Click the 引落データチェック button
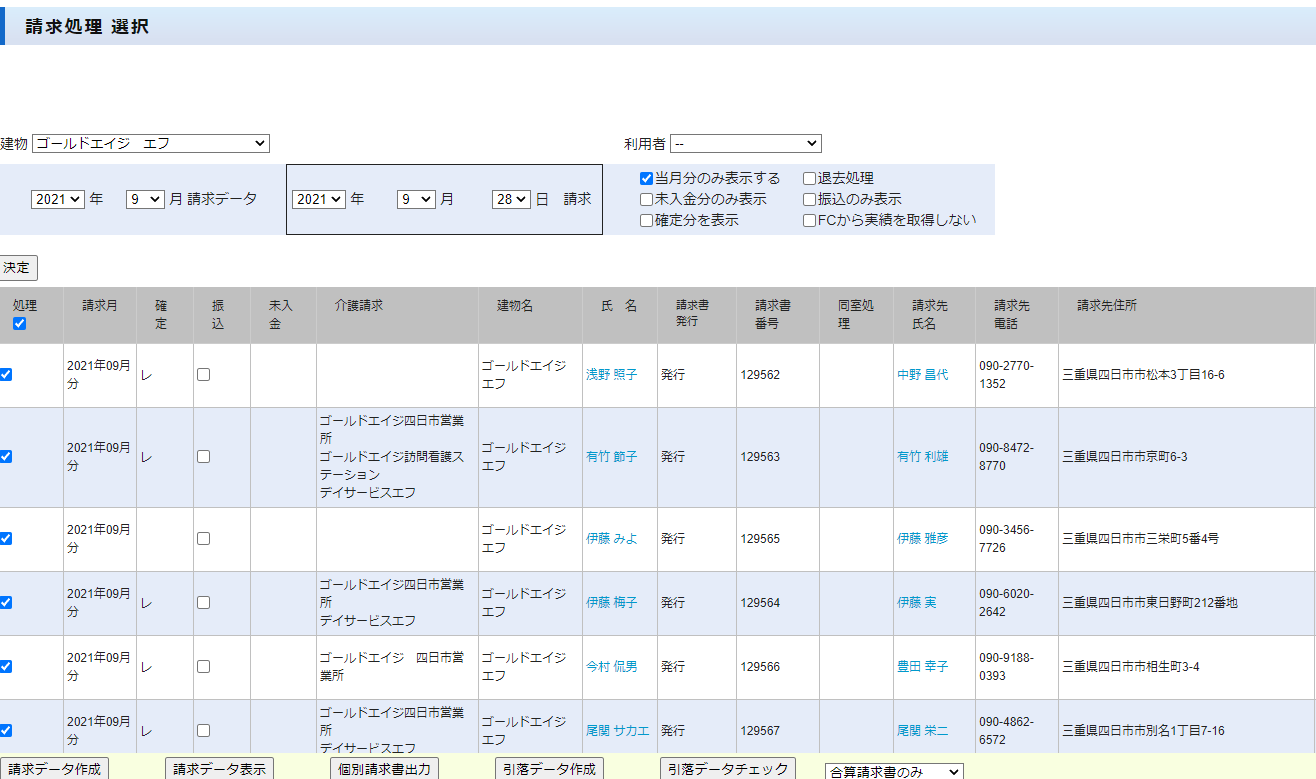This screenshot has height=779, width=1316. [727, 769]
